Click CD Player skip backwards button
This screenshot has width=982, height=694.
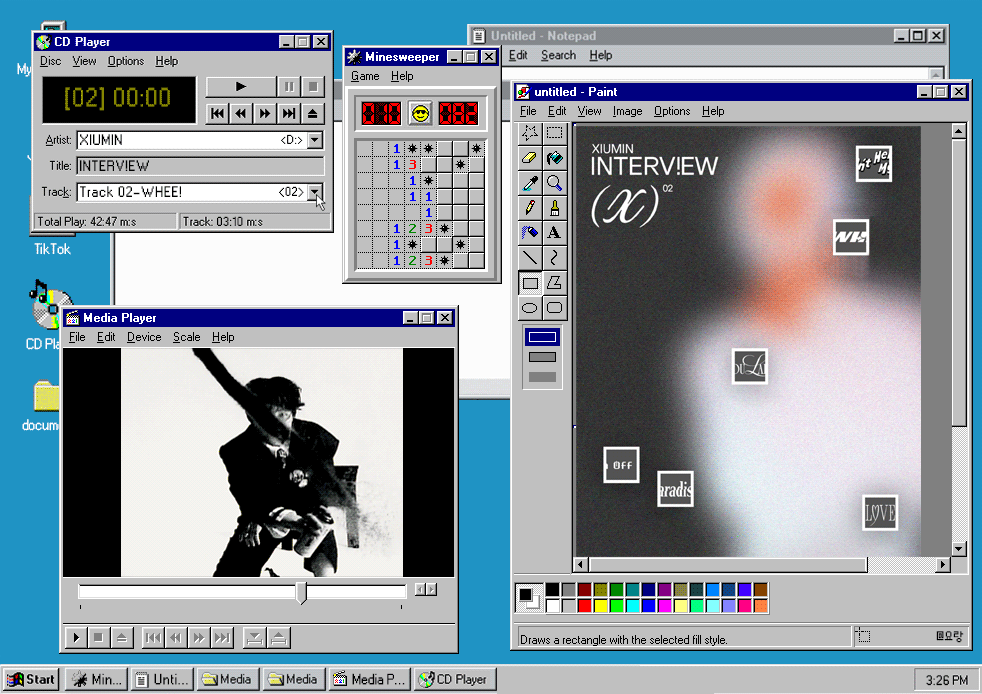coord(241,113)
